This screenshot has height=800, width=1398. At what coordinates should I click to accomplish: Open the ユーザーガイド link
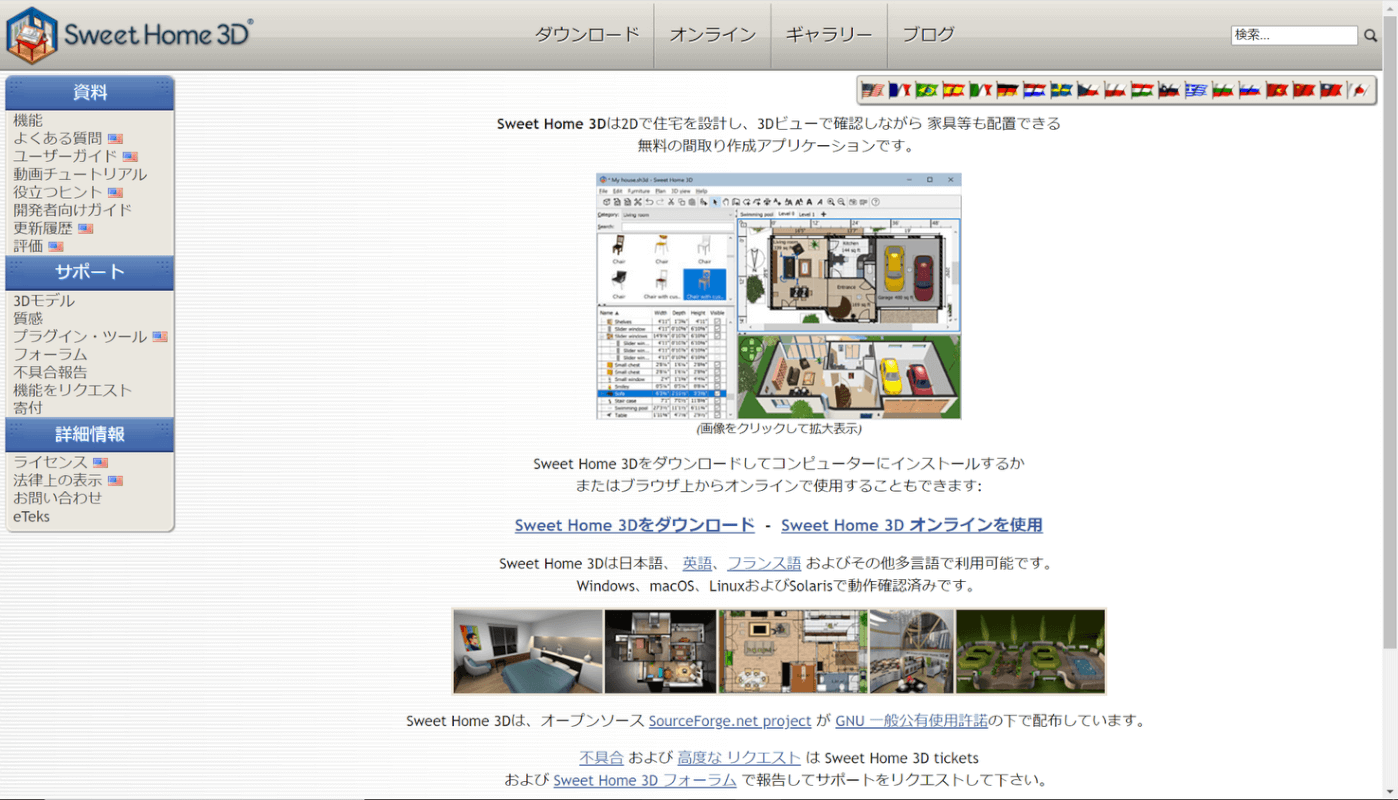(65, 156)
